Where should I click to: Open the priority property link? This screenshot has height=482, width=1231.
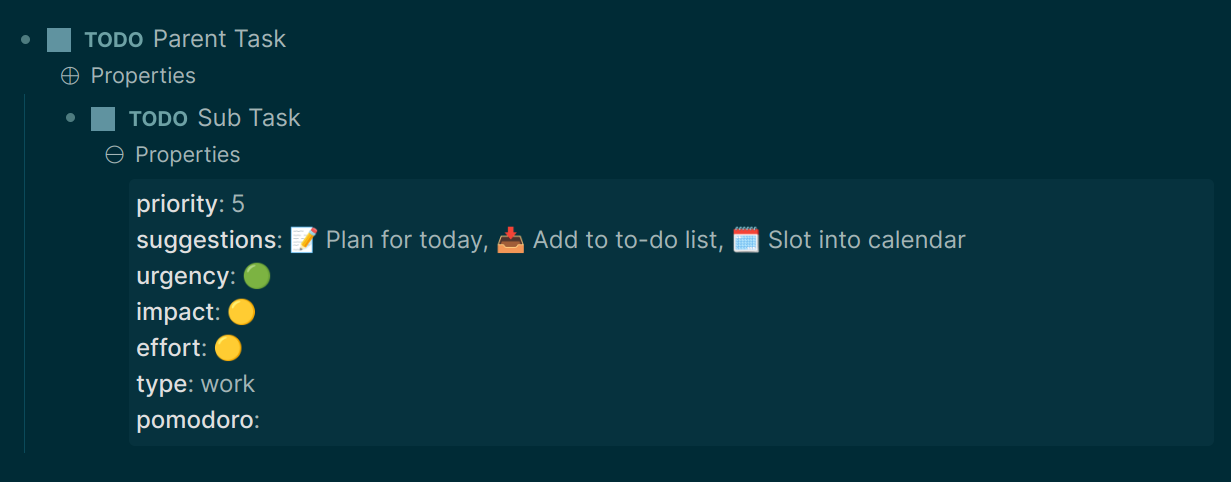[177, 205]
